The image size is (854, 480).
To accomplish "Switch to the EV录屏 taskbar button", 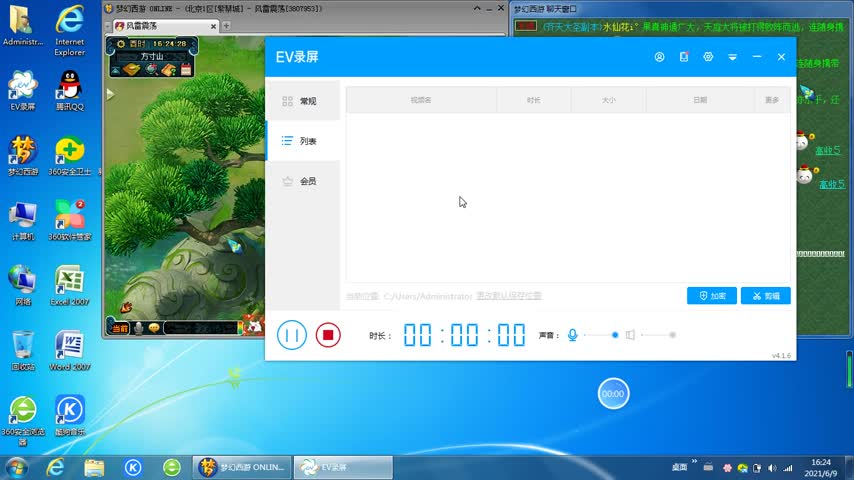I will click(x=343, y=467).
